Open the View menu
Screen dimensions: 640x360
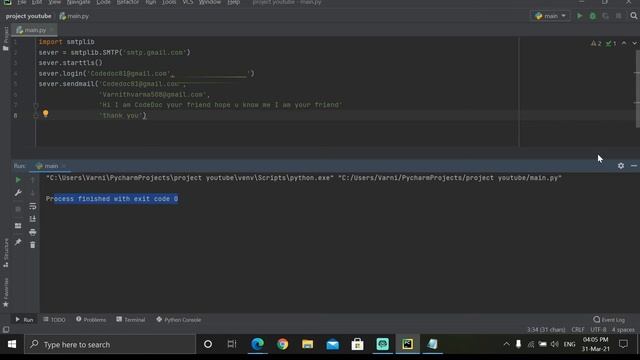coord(54,2)
